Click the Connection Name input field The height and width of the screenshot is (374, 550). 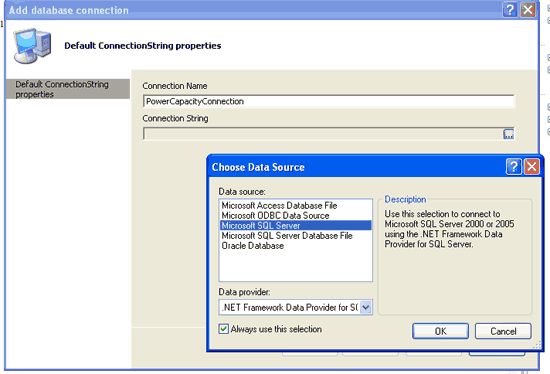click(x=329, y=101)
